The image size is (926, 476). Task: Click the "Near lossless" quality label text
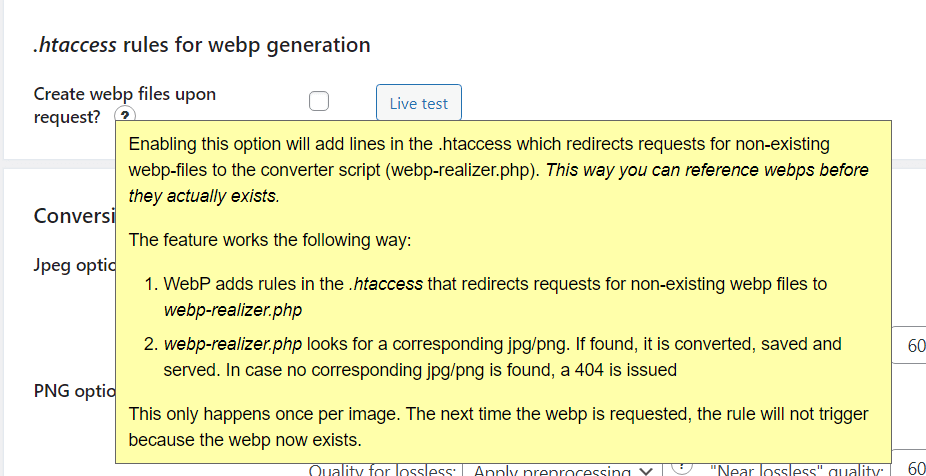click(x=797, y=471)
